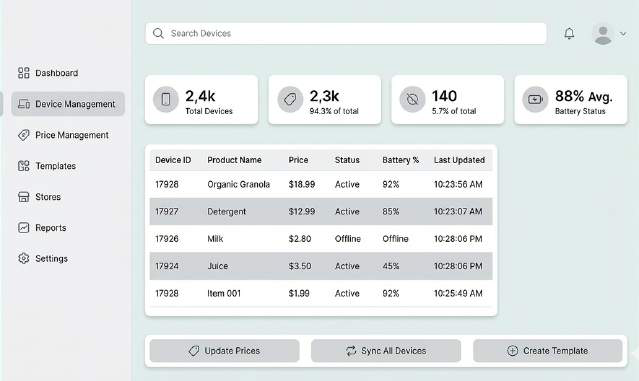This screenshot has width=639, height=381.
Task: Sort by Battery % column header
Action: tap(401, 160)
